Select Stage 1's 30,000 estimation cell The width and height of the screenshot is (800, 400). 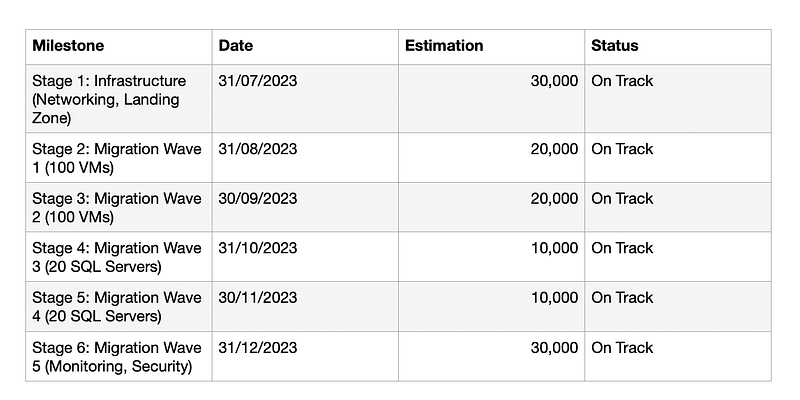point(553,80)
